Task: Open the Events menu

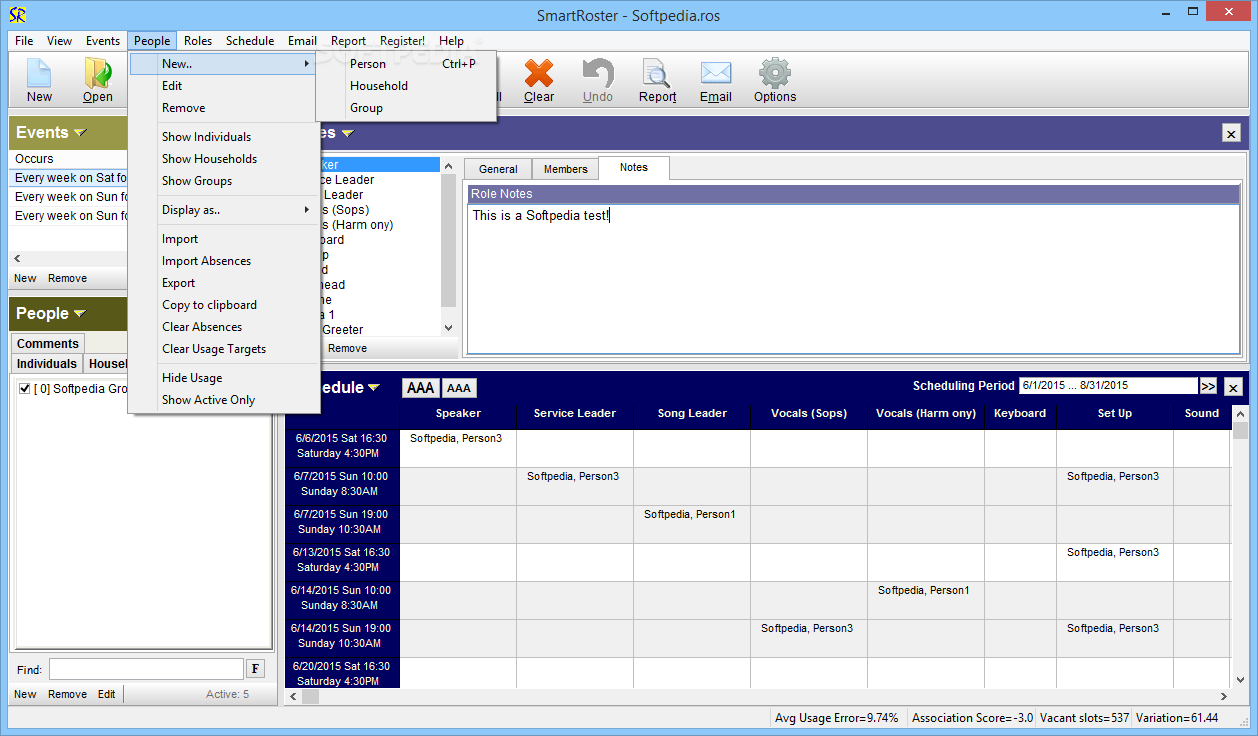Action: coord(103,41)
